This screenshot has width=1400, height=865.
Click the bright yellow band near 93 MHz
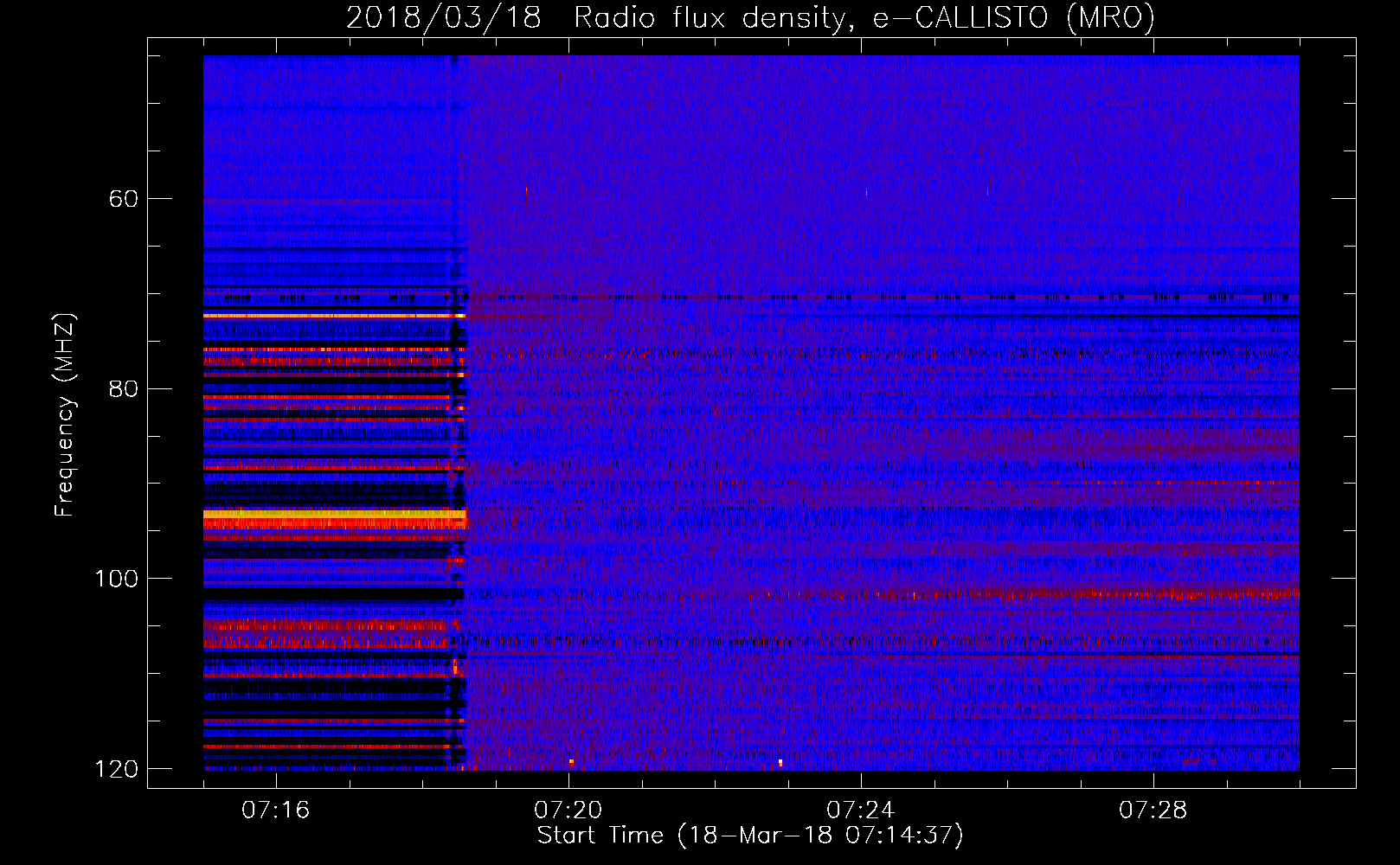(334, 515)
